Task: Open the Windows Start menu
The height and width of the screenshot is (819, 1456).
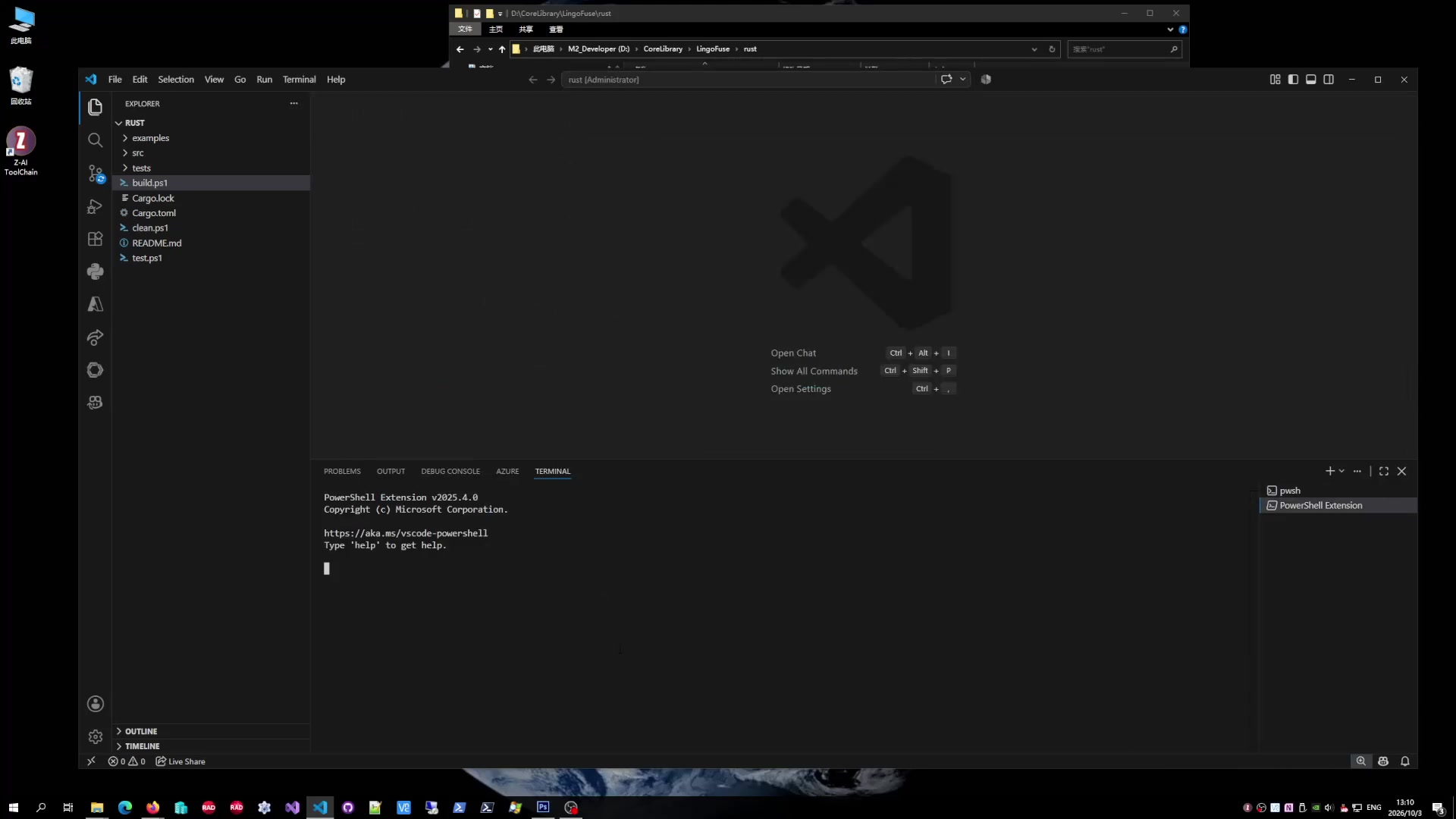Action: coord(13,808)
